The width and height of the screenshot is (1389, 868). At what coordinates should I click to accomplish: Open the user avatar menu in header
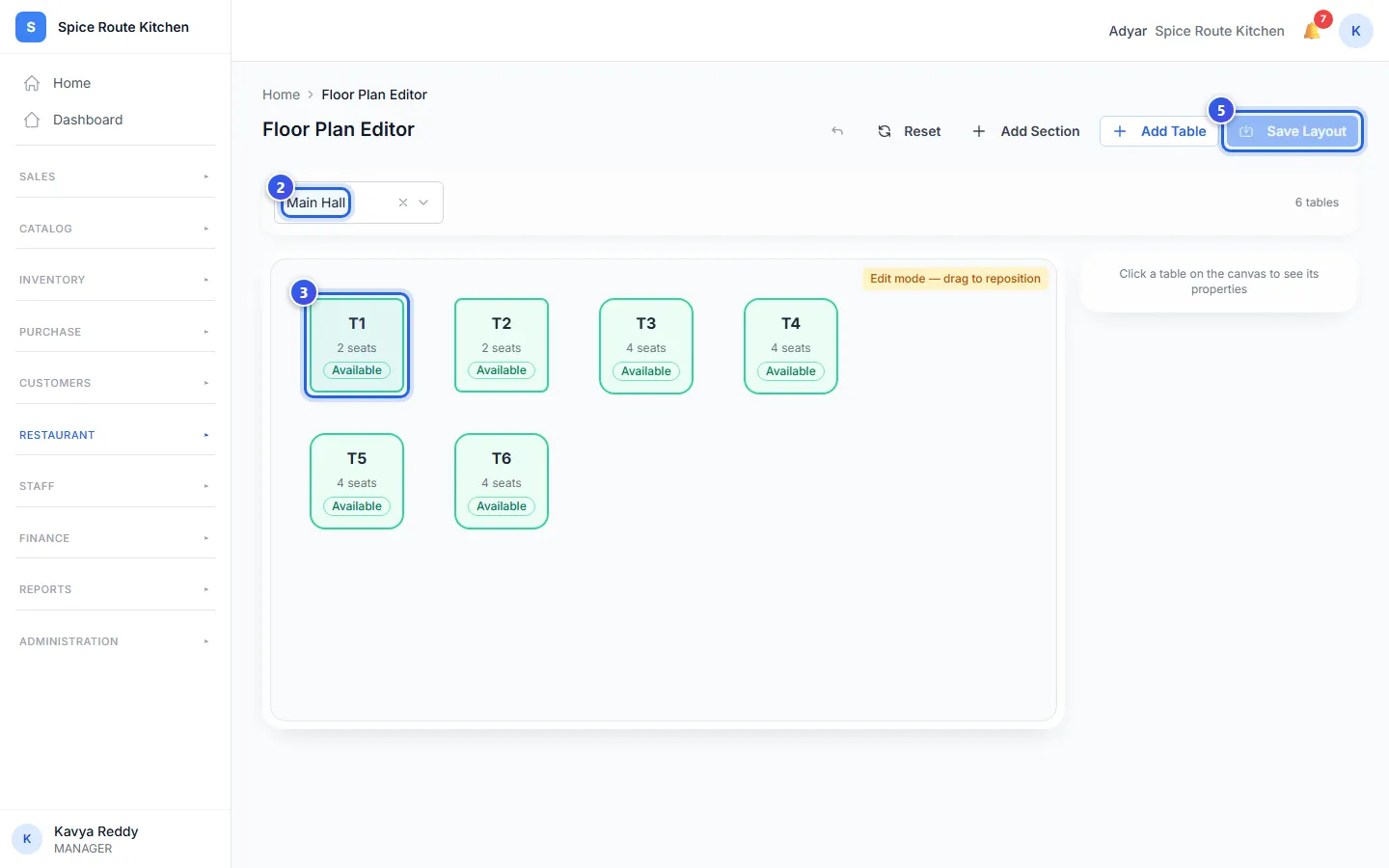(x=1355, y=31)
